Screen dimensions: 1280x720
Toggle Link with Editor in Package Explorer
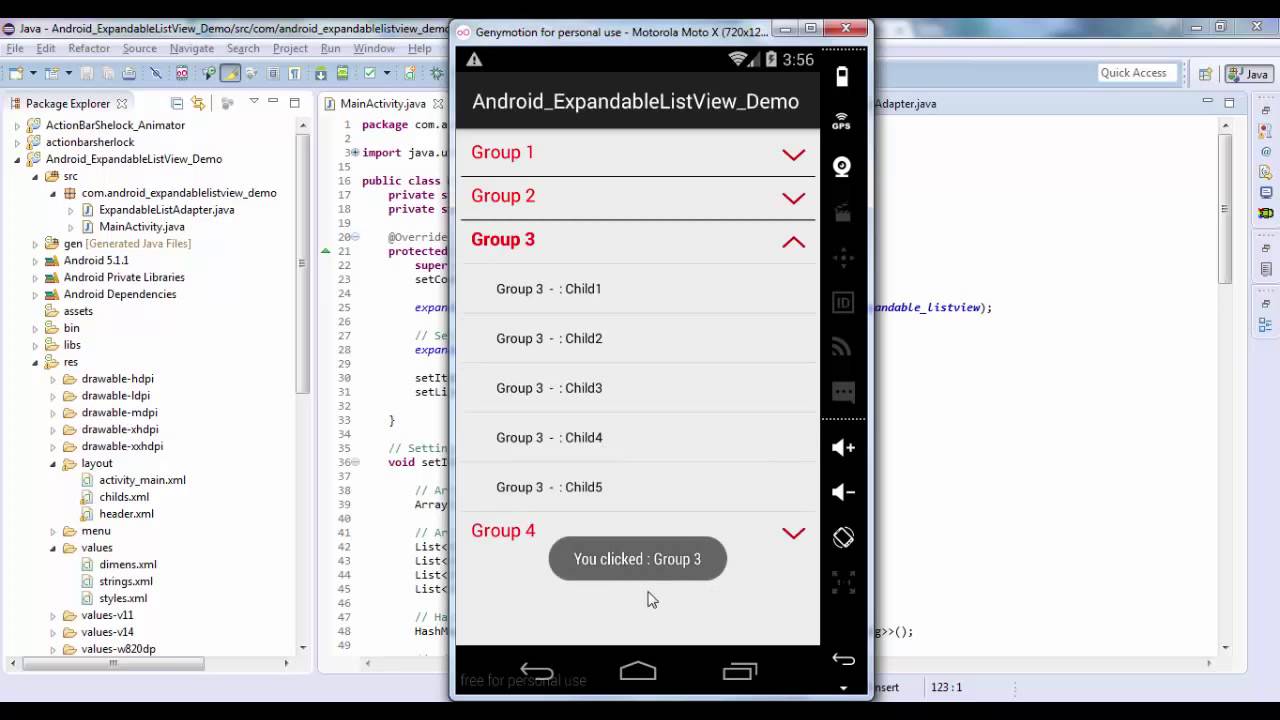[x=198, y=103]
